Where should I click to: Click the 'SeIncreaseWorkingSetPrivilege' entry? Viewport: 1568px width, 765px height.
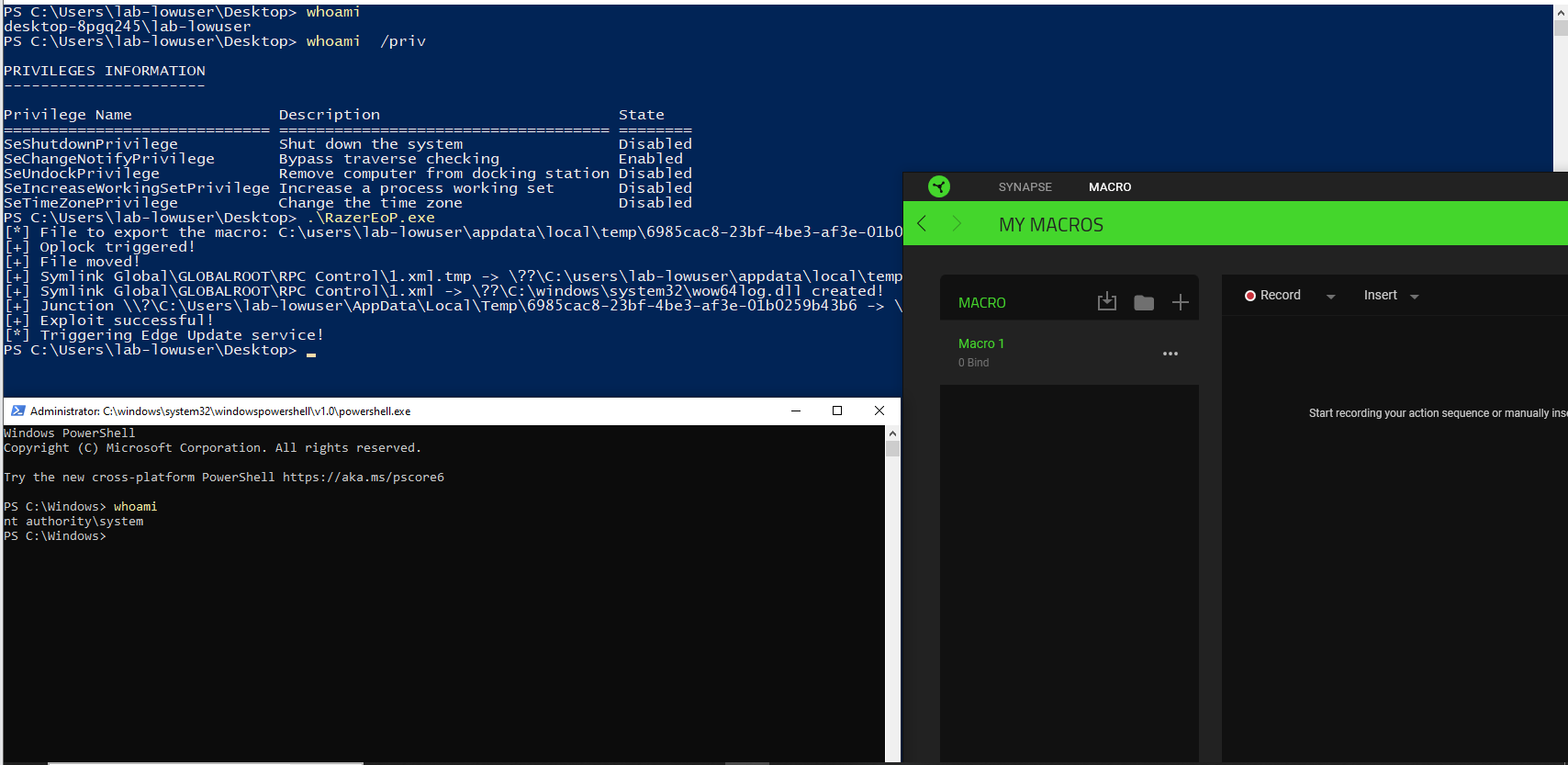click(x=137, y=188)
